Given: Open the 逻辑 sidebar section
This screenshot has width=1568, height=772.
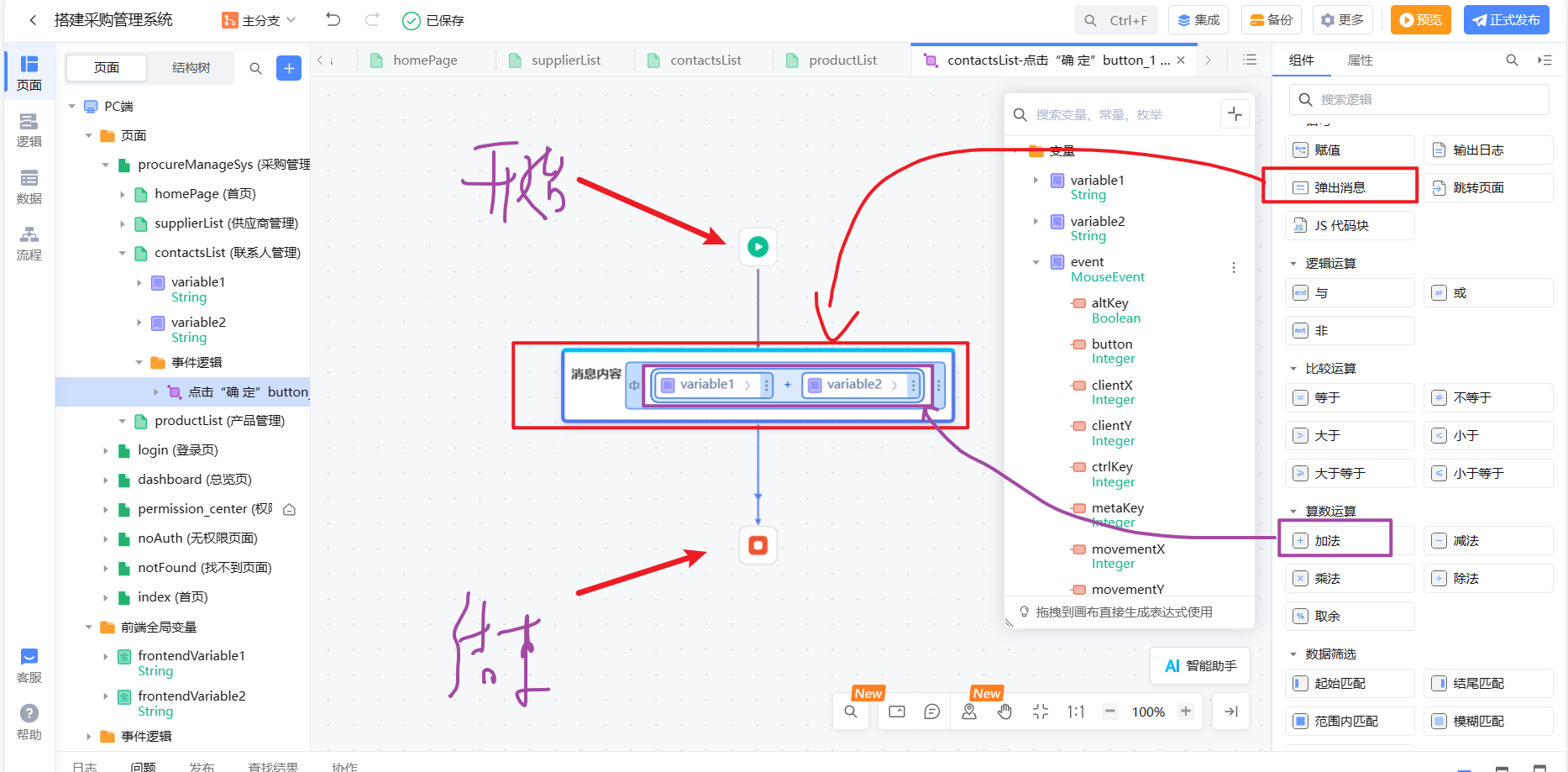Looking at the screenshot, I should pos(29,130).
